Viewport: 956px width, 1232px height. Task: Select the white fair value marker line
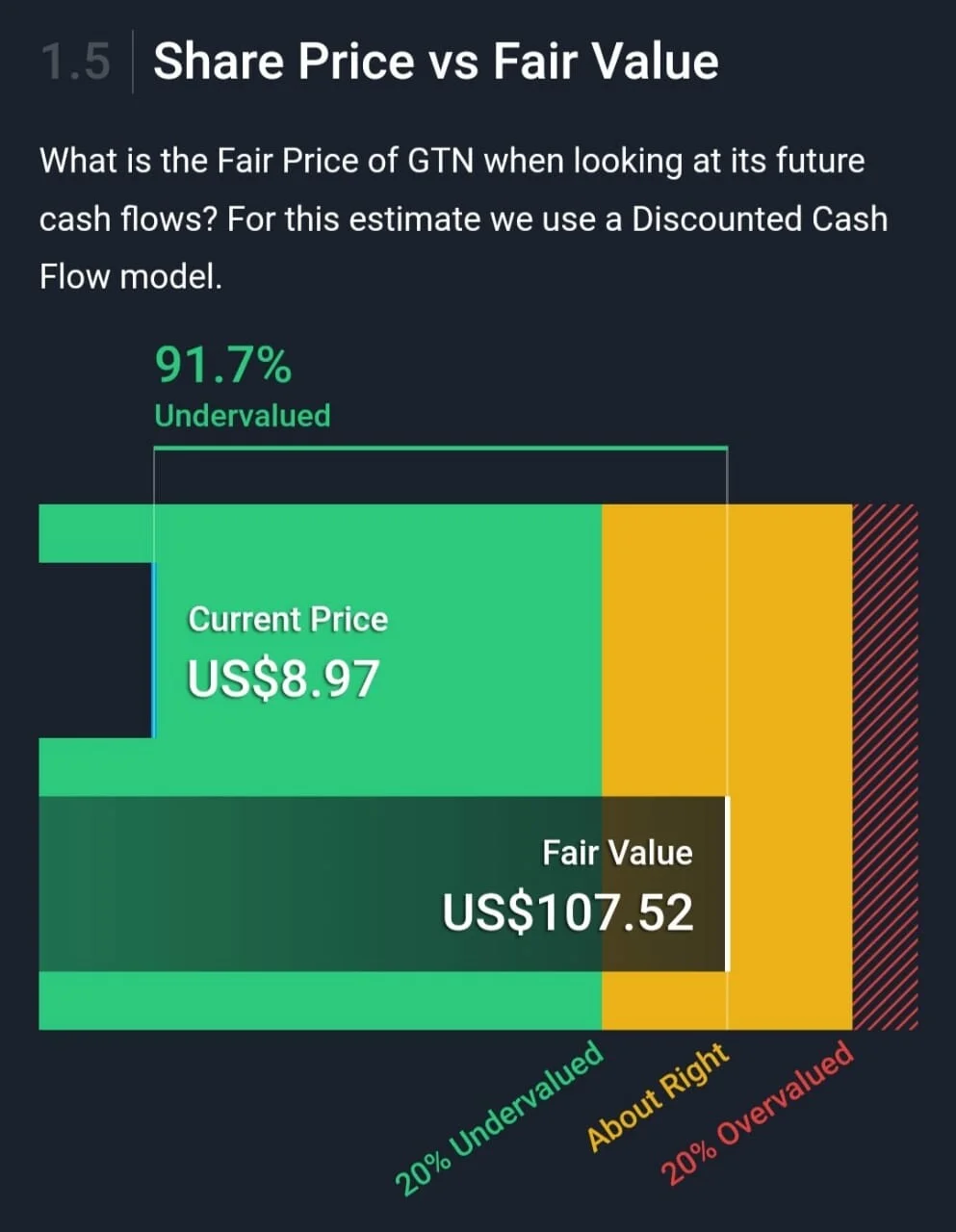(x=727, y=884)
